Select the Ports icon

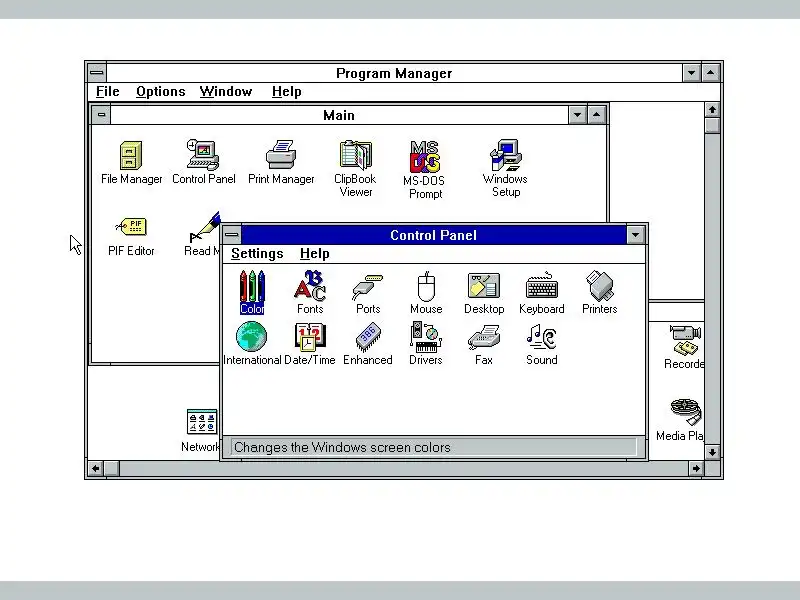(367, 287)
